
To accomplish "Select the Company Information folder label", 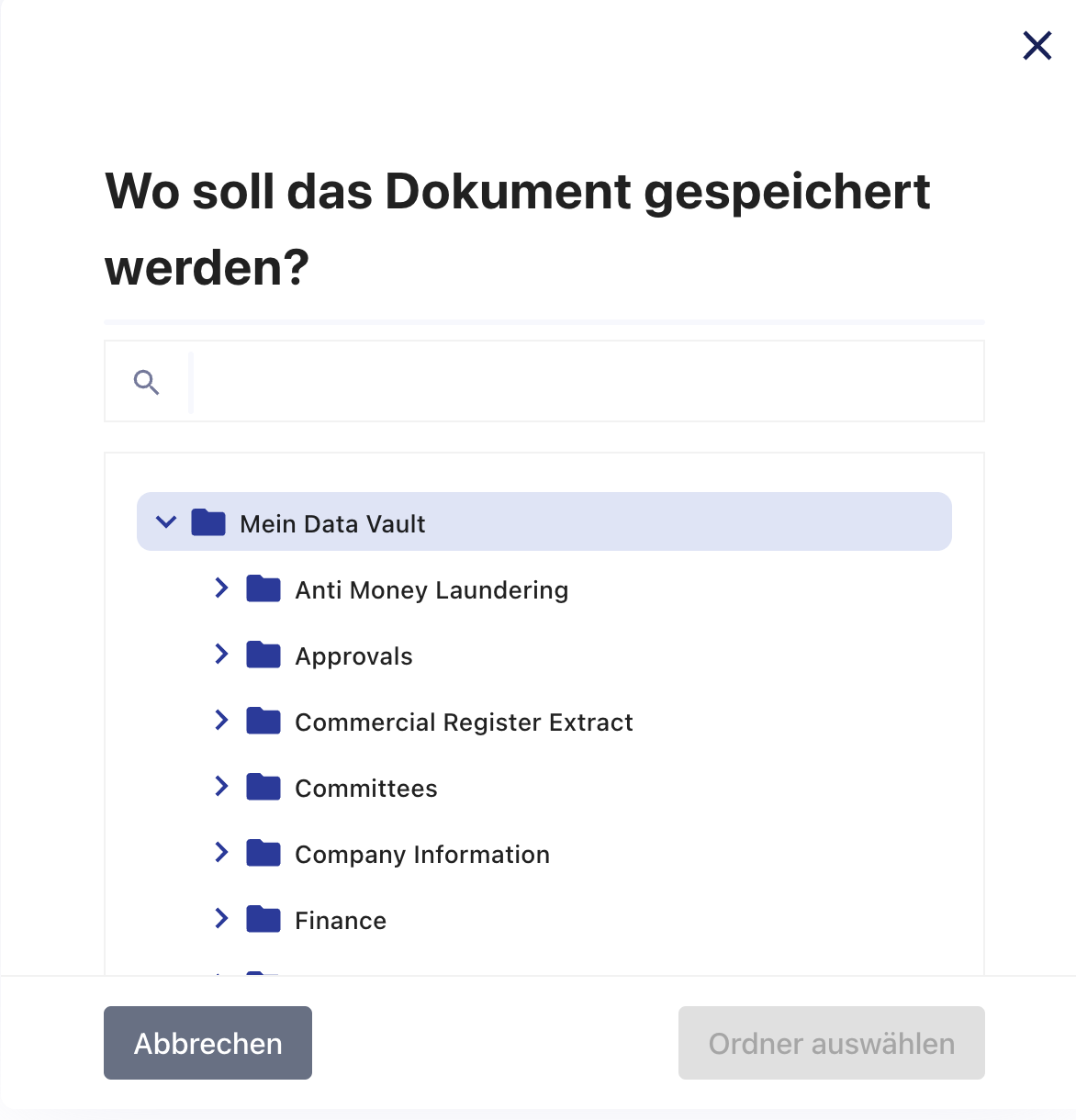I will coord(422,855).
